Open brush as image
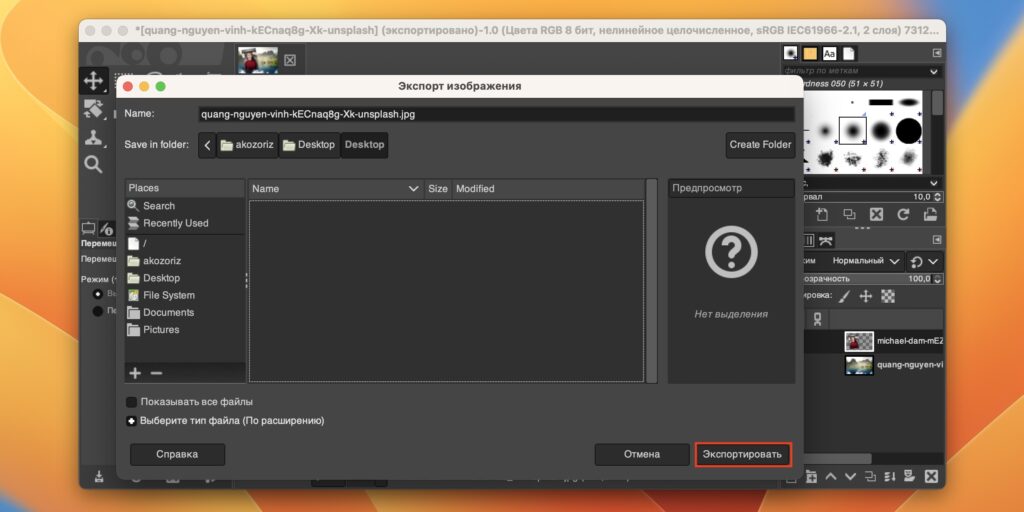1024x512 pixels. pyautogui.click(x=931, y=214)
